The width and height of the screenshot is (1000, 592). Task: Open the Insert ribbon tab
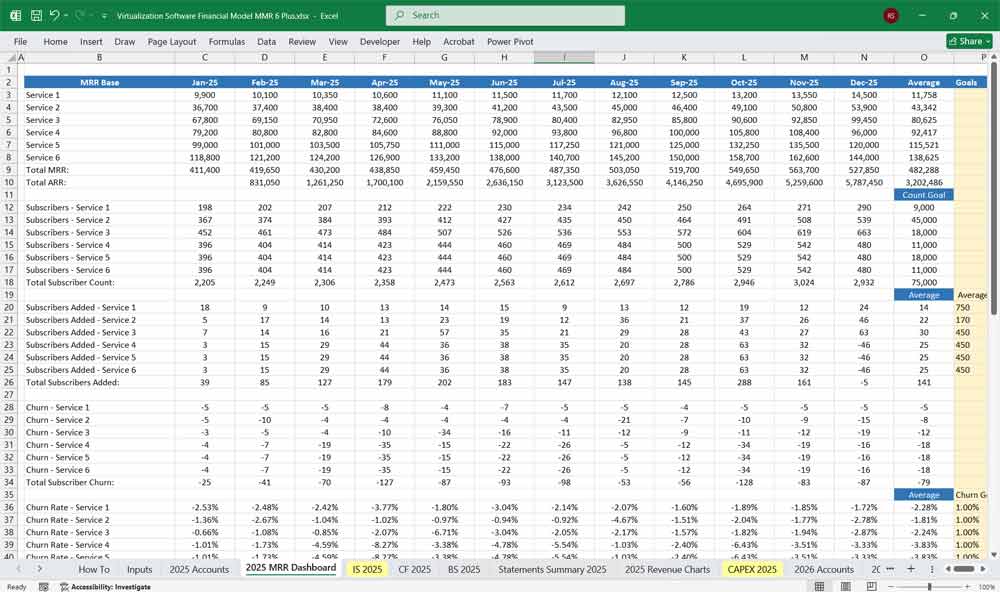pyautogui.click(x=91, y=41)
